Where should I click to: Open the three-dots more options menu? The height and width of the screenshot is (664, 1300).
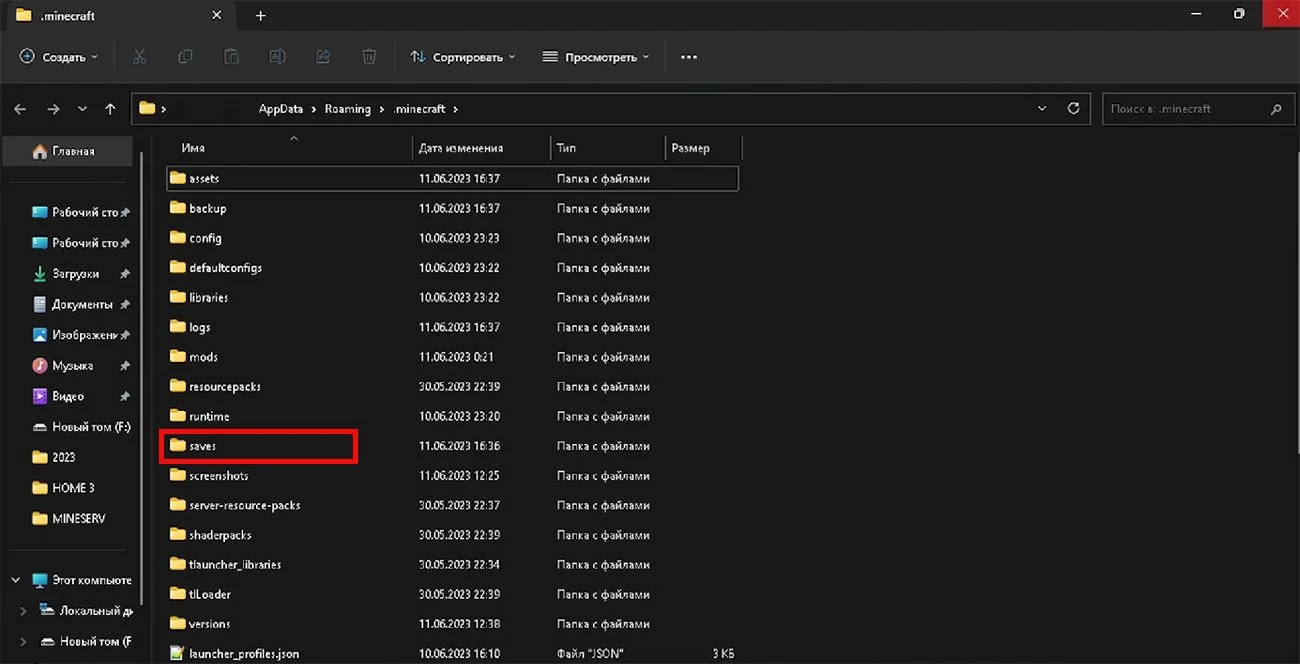(688, 57)
